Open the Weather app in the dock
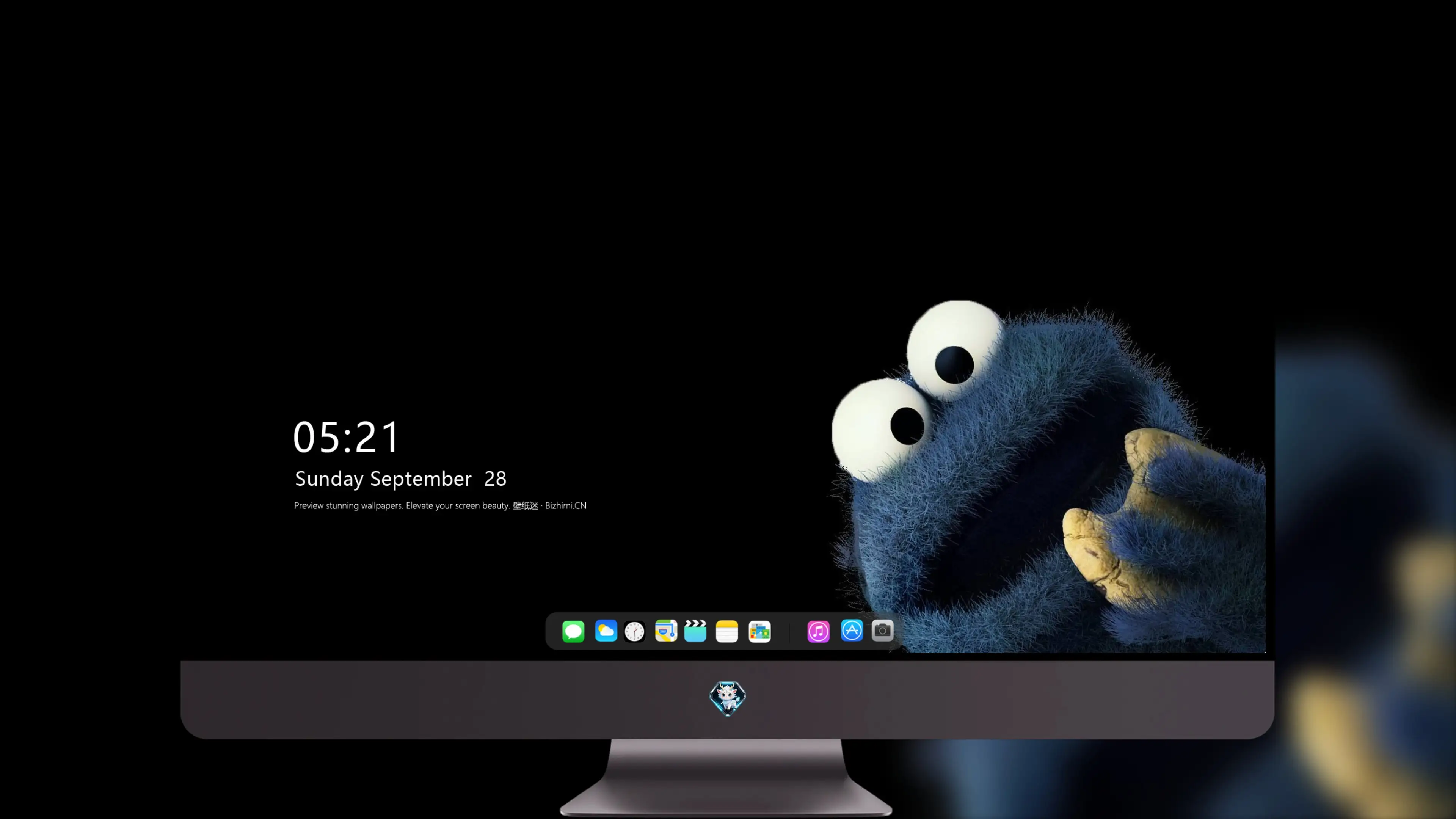Viewport: 1456px width, 819px height. click(x=606, y=631)
